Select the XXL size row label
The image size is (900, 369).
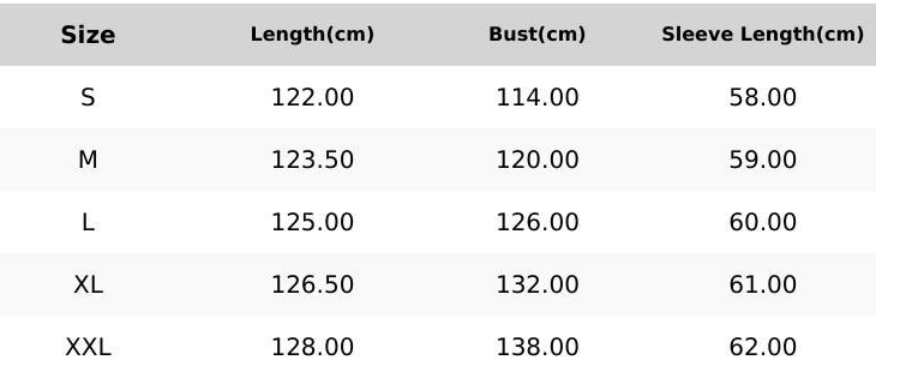(88, 347)
